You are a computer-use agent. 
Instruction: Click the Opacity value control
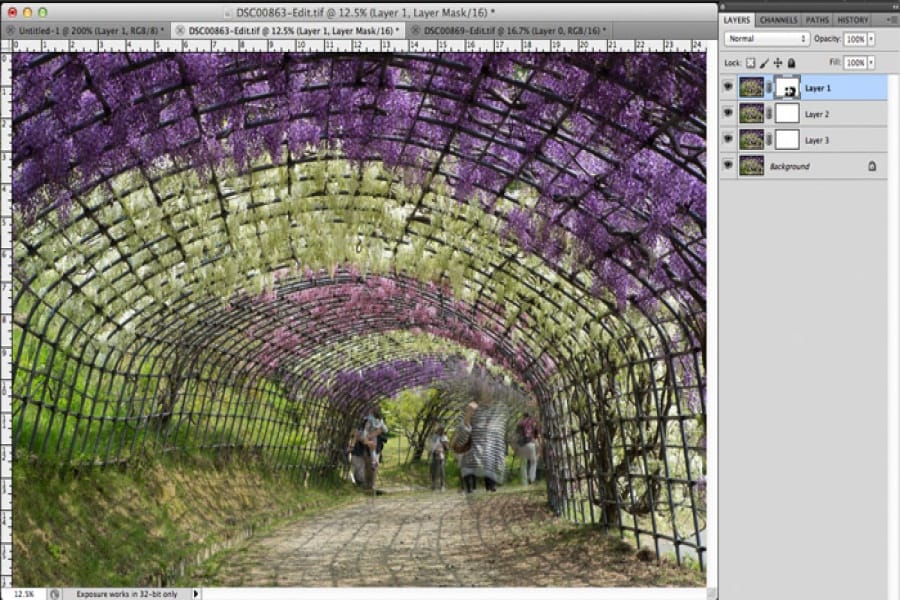pyautogui.click(x=858, y=39)
